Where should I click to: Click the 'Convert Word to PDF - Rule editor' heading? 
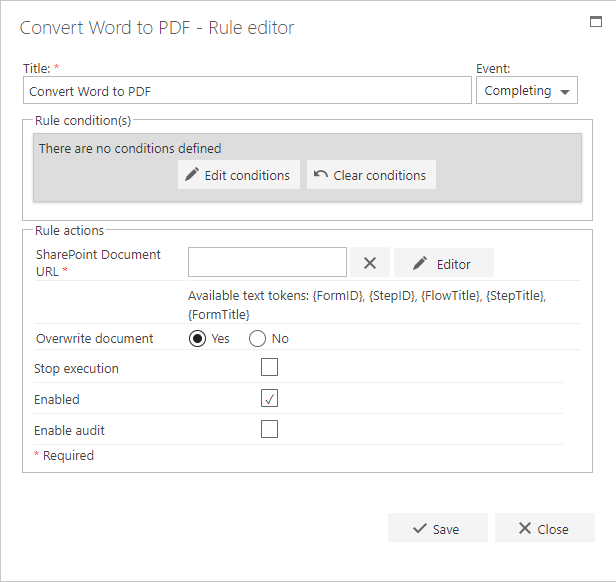[157, 28]
